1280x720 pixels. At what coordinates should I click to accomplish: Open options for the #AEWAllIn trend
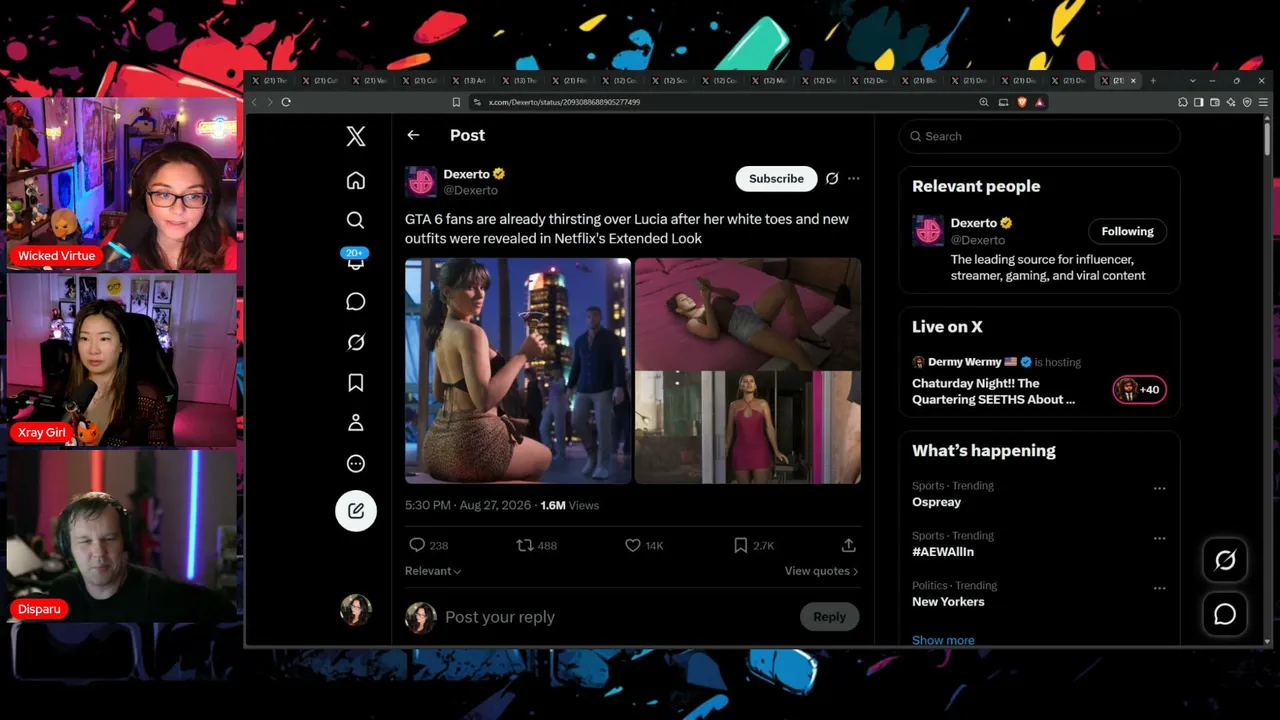(1159, 539)
